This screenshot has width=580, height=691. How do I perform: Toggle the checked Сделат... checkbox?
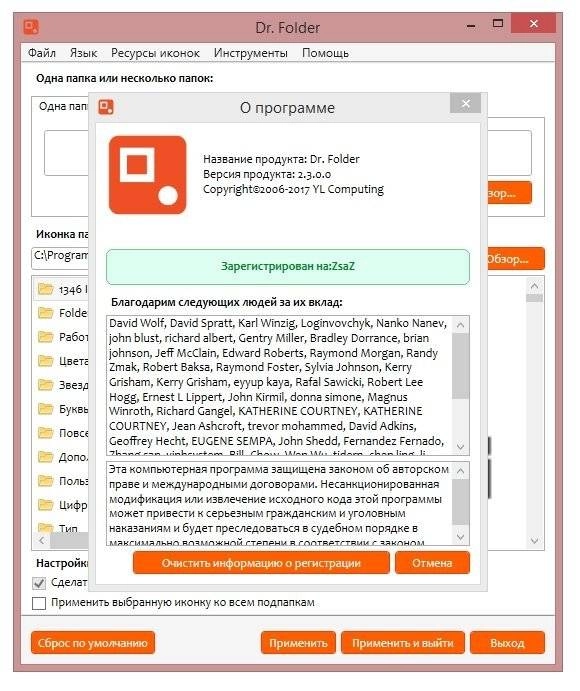tap(39, 583)
